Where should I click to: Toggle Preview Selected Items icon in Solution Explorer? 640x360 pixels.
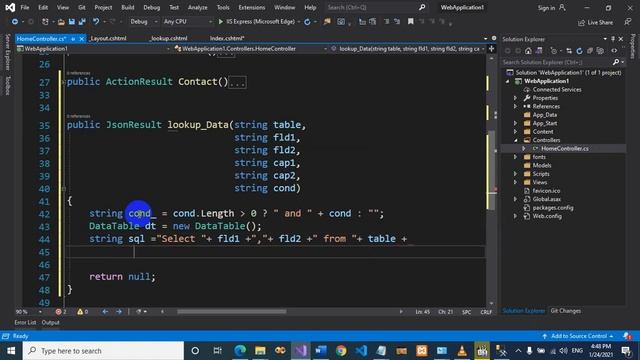coord(614,51)
